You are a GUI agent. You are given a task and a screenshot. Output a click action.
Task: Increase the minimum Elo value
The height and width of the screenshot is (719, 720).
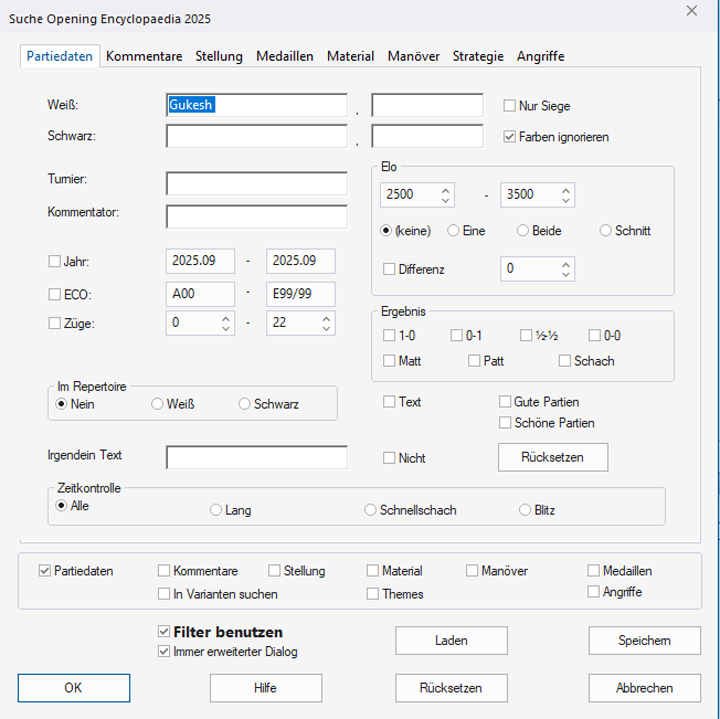pos(446,189)
